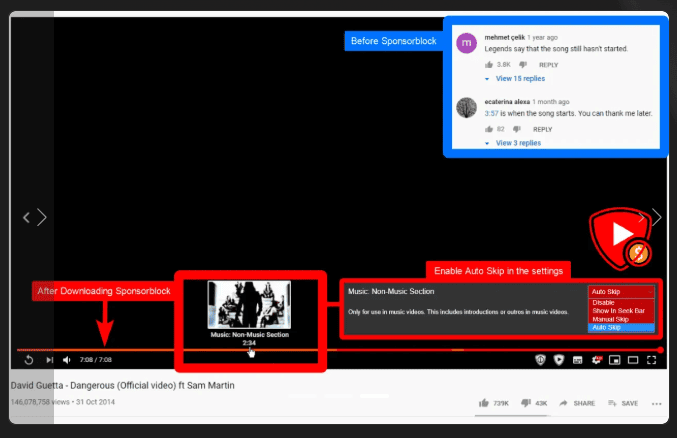Image resolution: width=677 pixels, height=438 pixels.
Task: Reply to ecaterina alexa's comment
Action: pyautogui.click(x=542, y=129)
